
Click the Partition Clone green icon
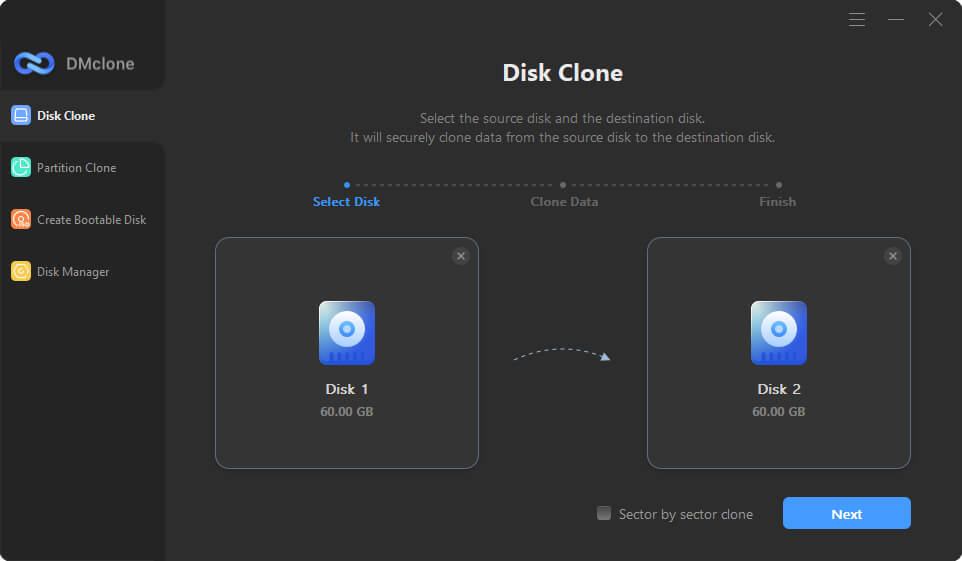point(21,167)
